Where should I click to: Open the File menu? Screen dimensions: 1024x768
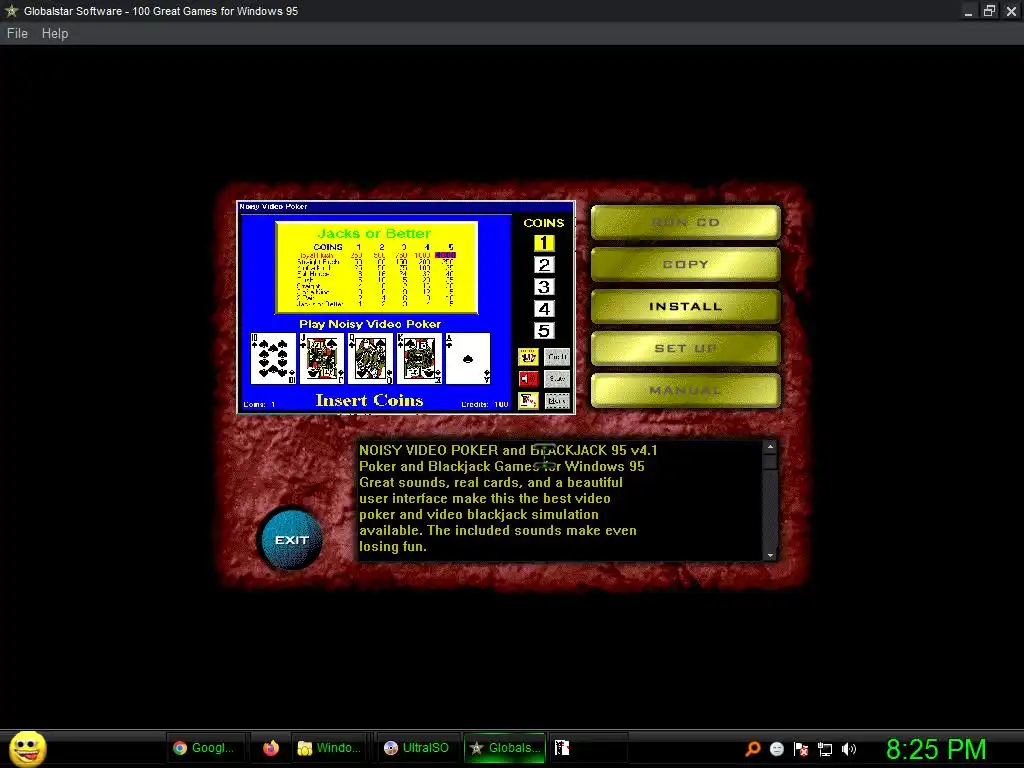[x=17, y=33]
